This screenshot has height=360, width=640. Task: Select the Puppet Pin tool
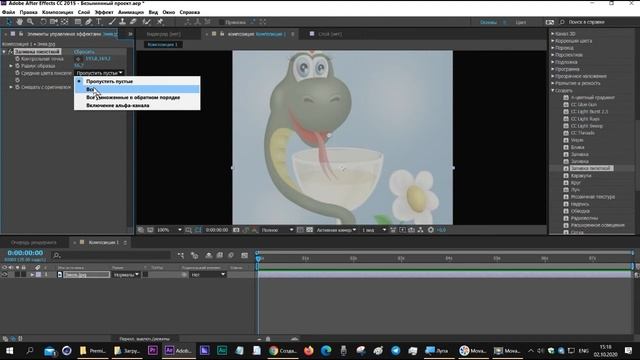[160, 22]
